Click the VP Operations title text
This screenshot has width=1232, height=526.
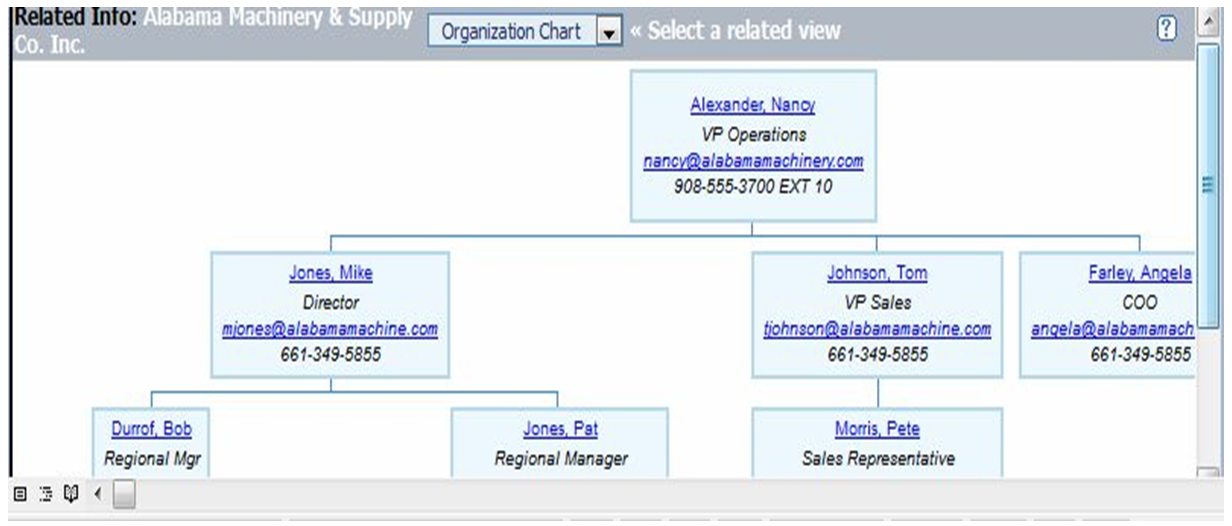753,134
